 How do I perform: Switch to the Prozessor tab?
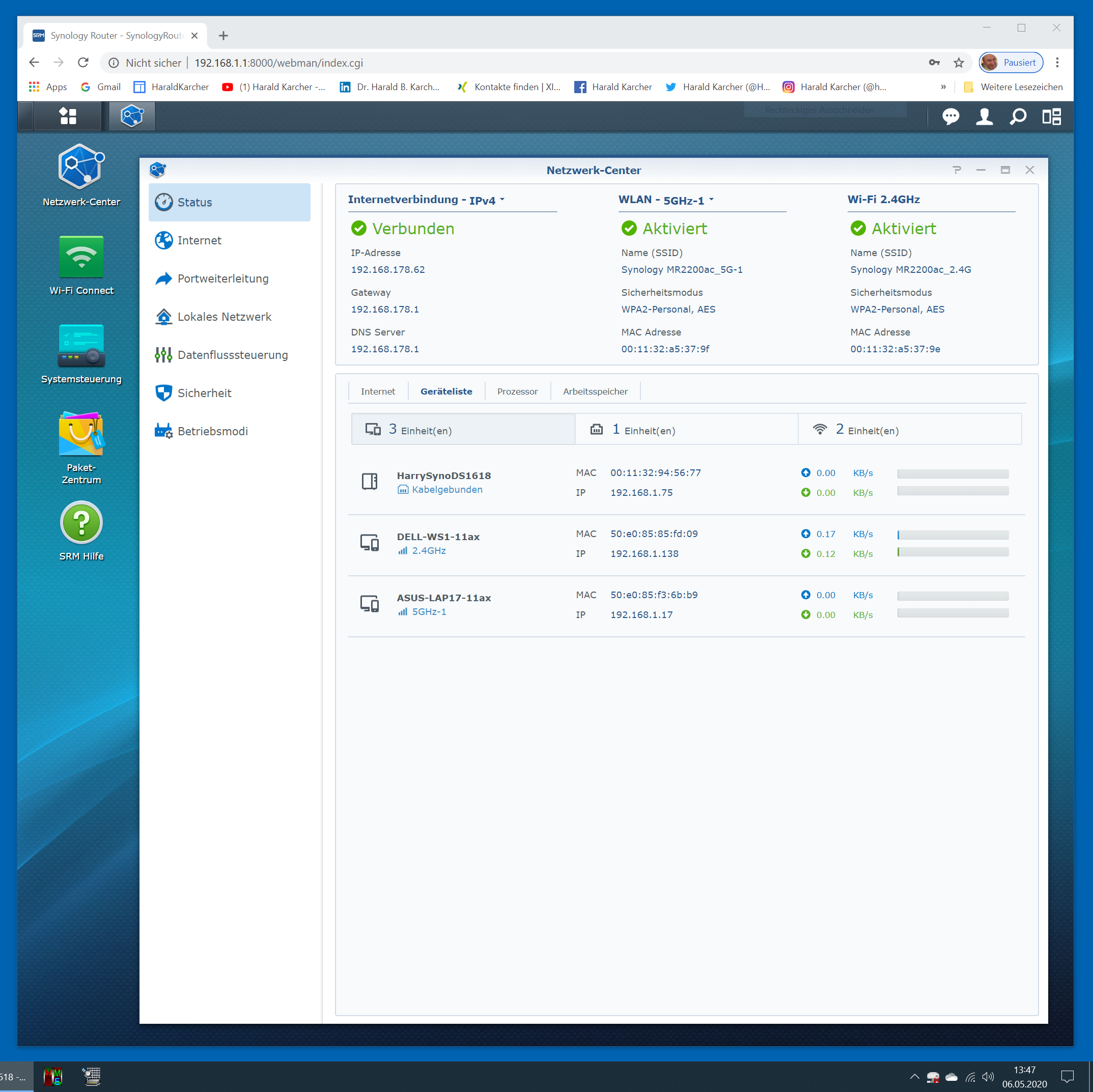click(517, 391)
